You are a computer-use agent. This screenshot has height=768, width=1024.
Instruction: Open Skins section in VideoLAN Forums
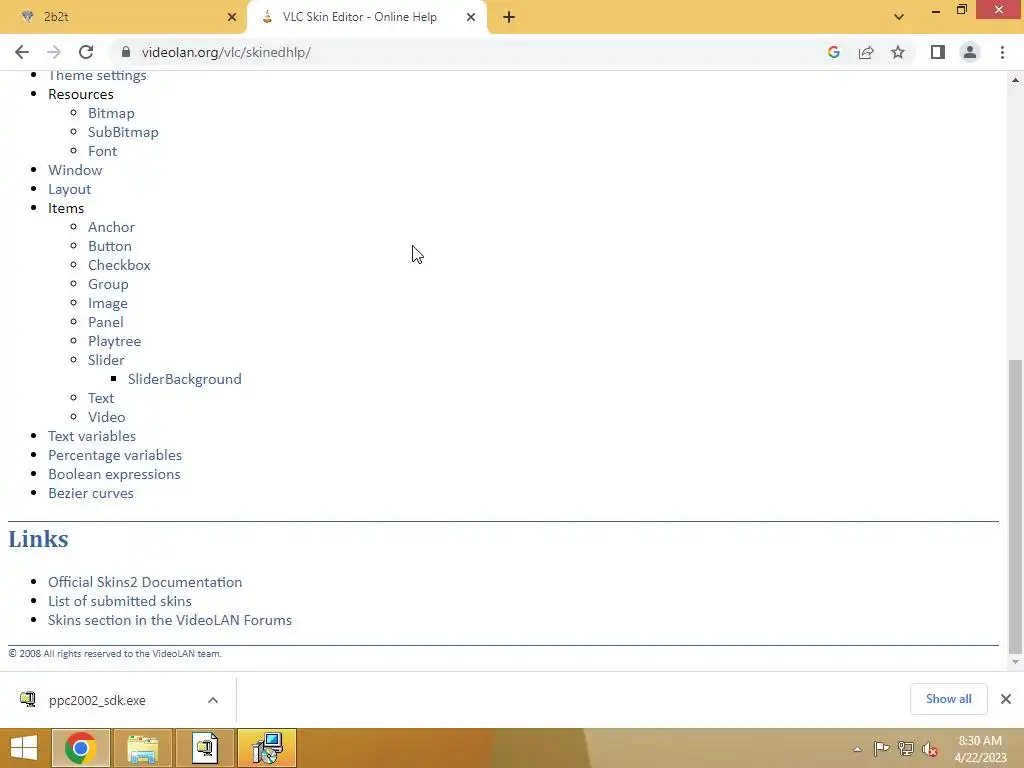(170, 620)
